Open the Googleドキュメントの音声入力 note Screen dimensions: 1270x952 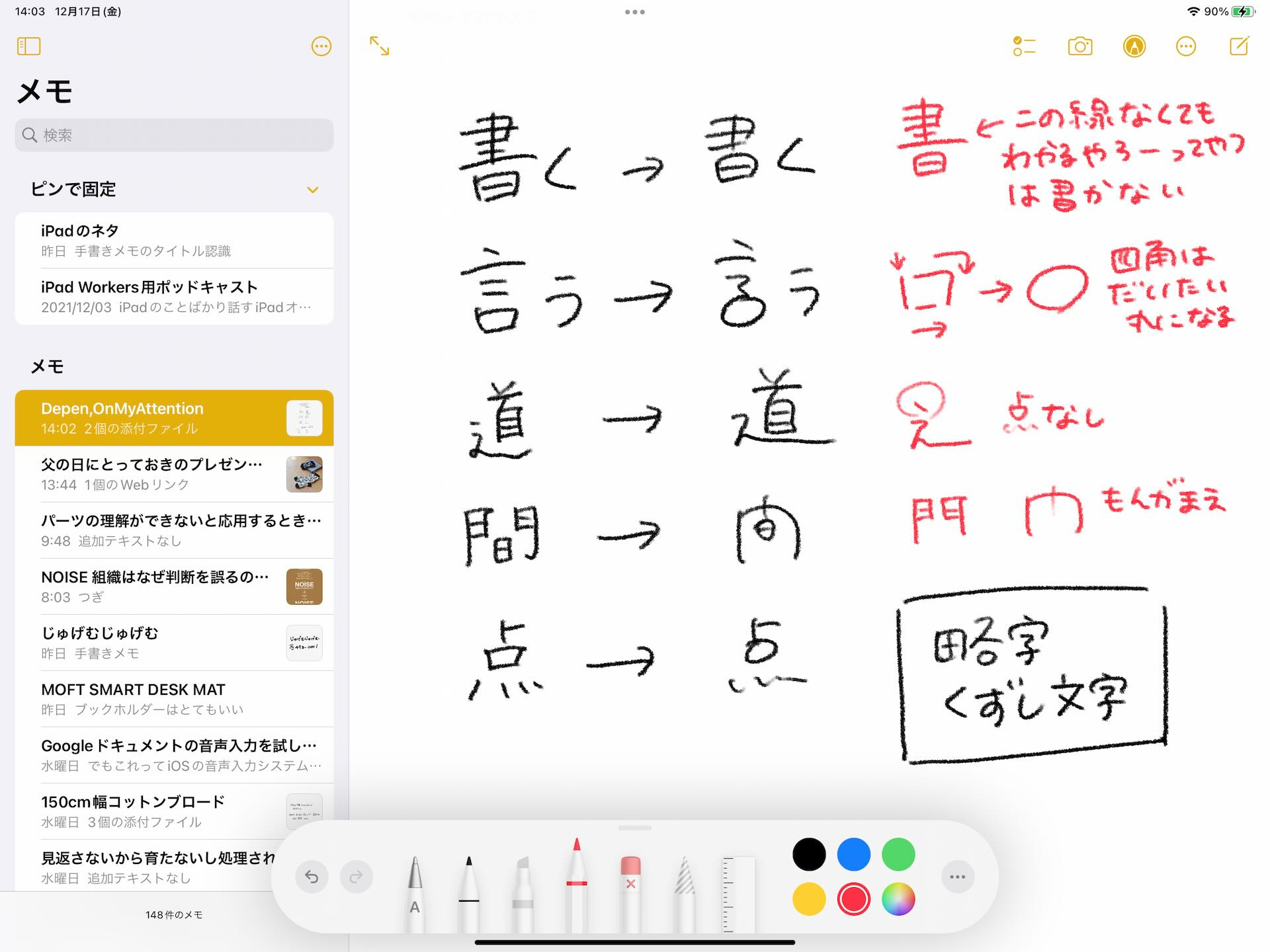(x=174, y=755)
